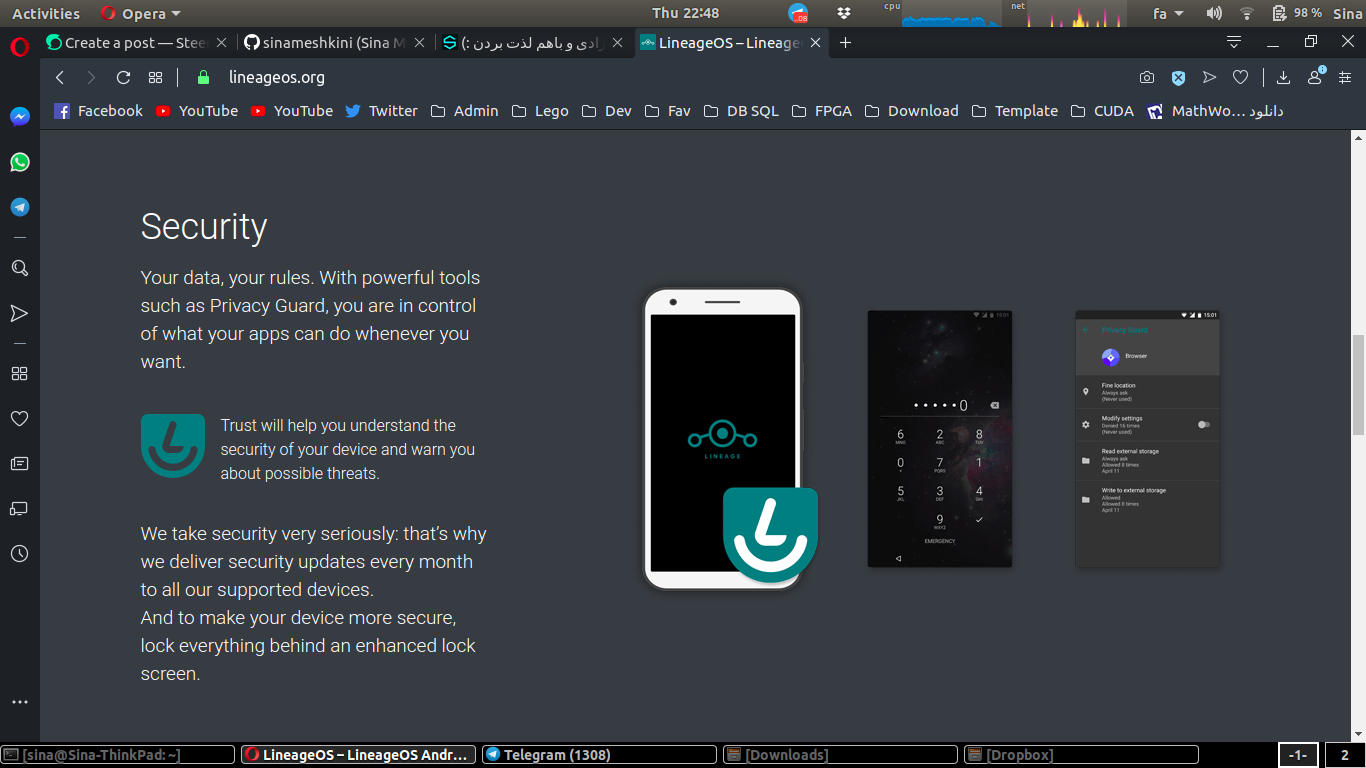Viewport: 1366px width, 768px height.
Task: Open the fa keyboard layout menu
Action: pos(1168,13)
